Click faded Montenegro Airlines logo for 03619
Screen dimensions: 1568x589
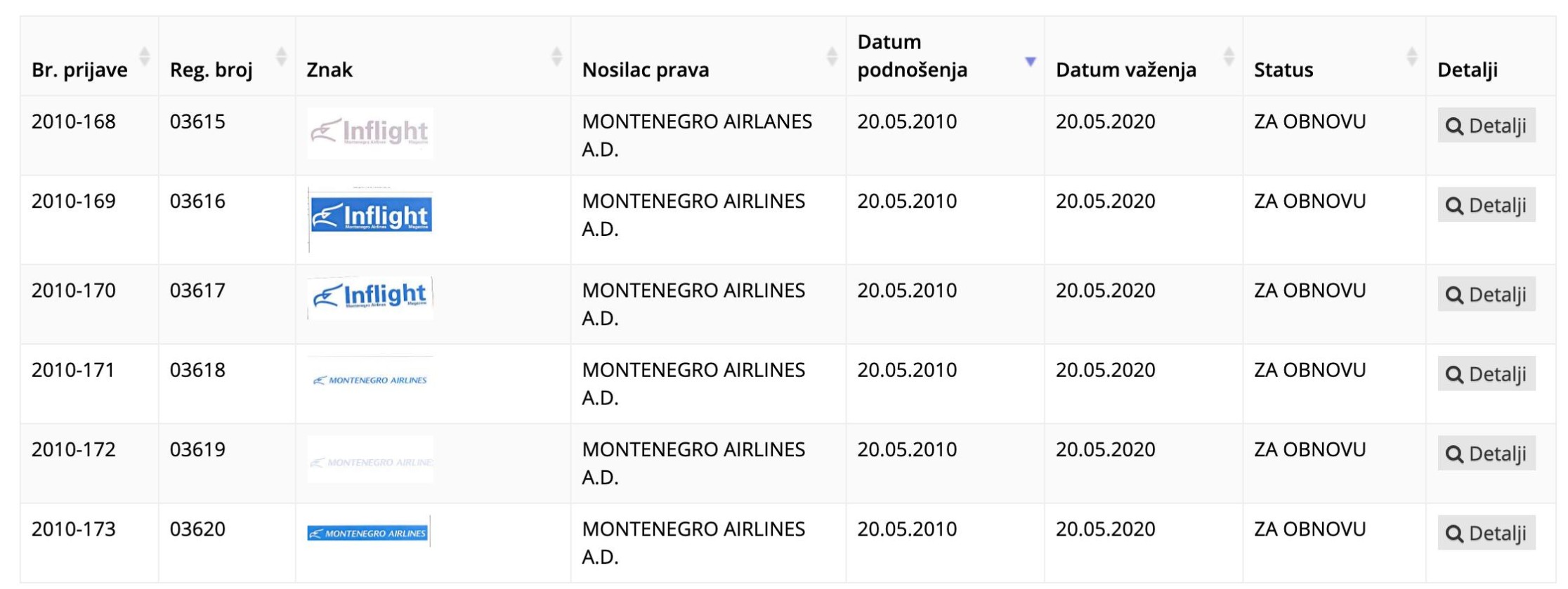coord(370,461)
